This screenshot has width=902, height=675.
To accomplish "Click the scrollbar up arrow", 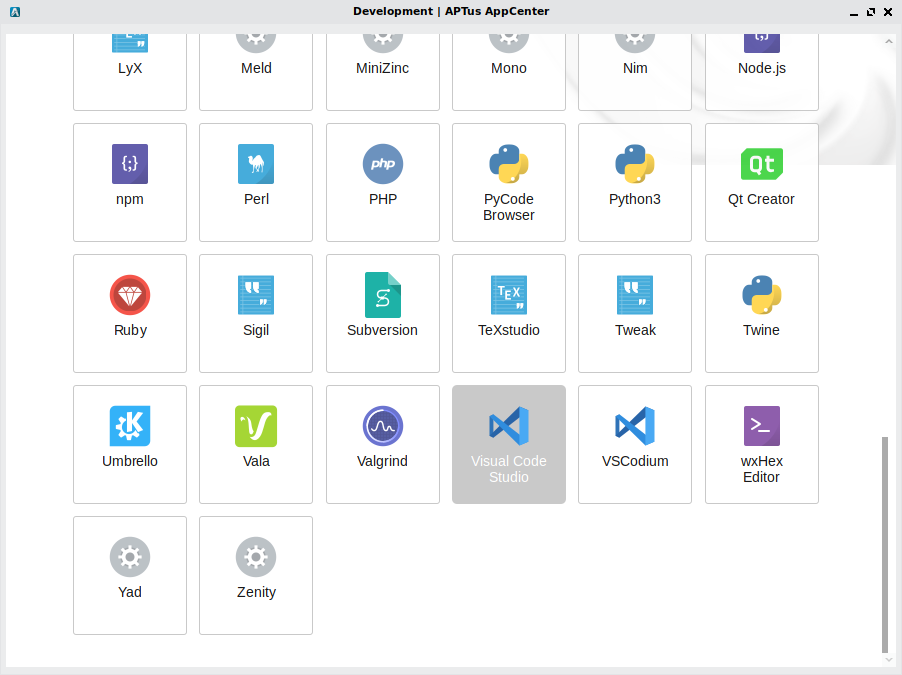I will tap(889, 41).
